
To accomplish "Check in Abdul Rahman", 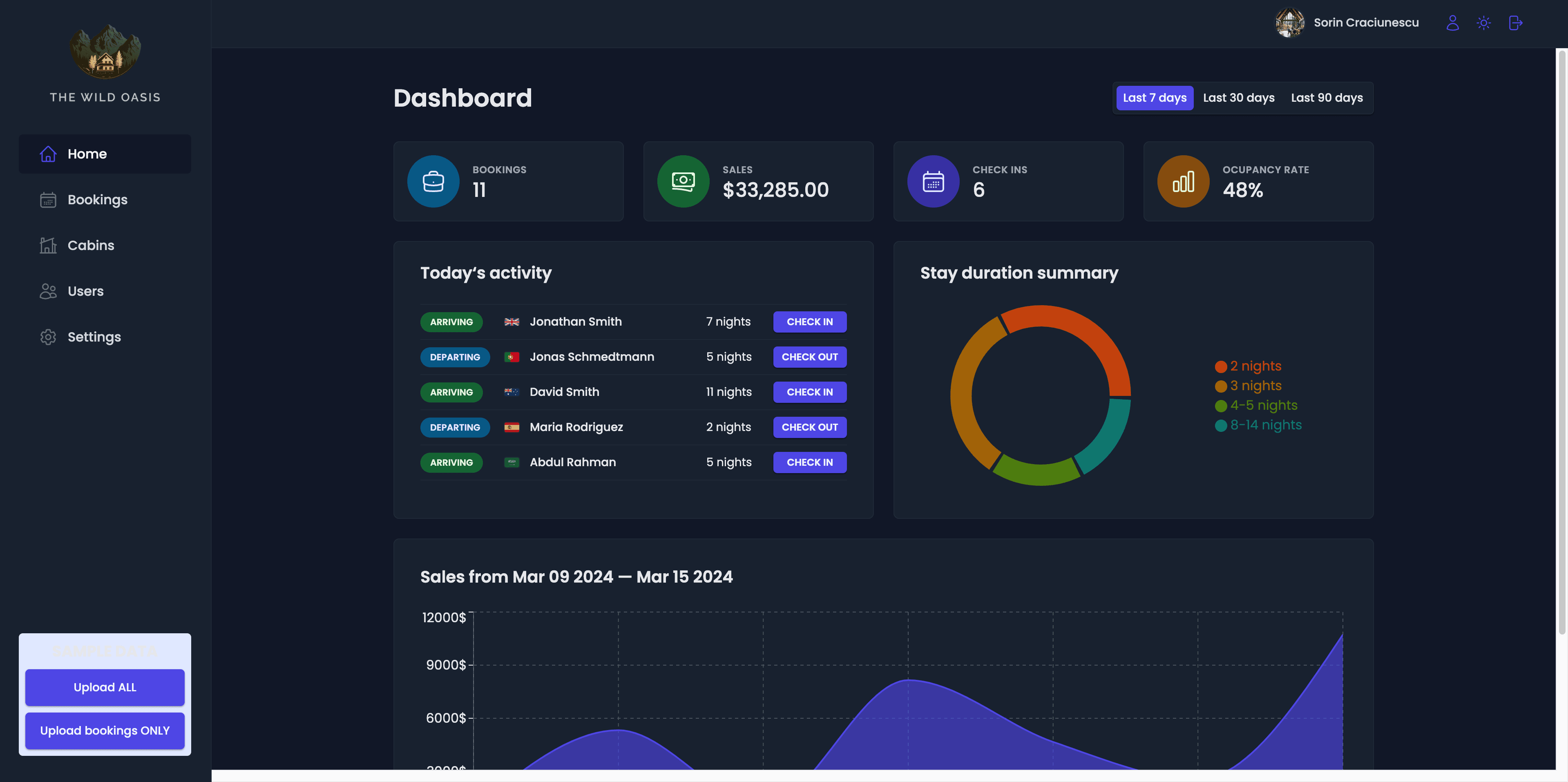I will (810, 462).
